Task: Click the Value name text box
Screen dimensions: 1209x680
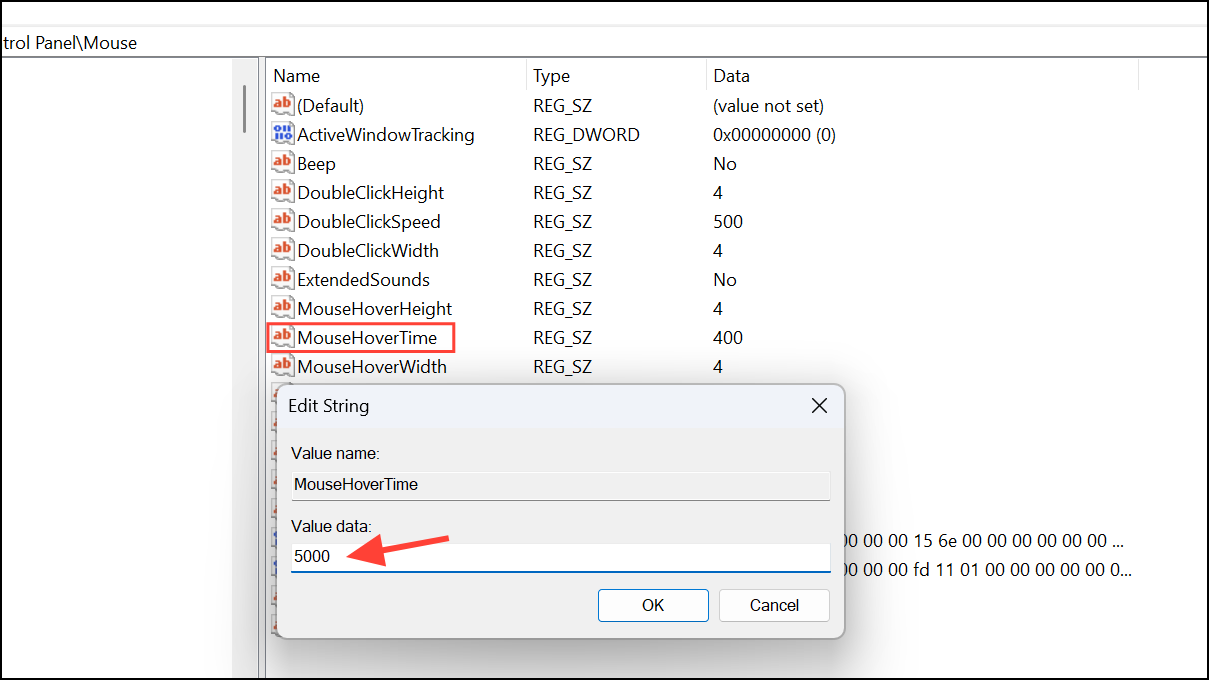Action: [x=560, y=485]
